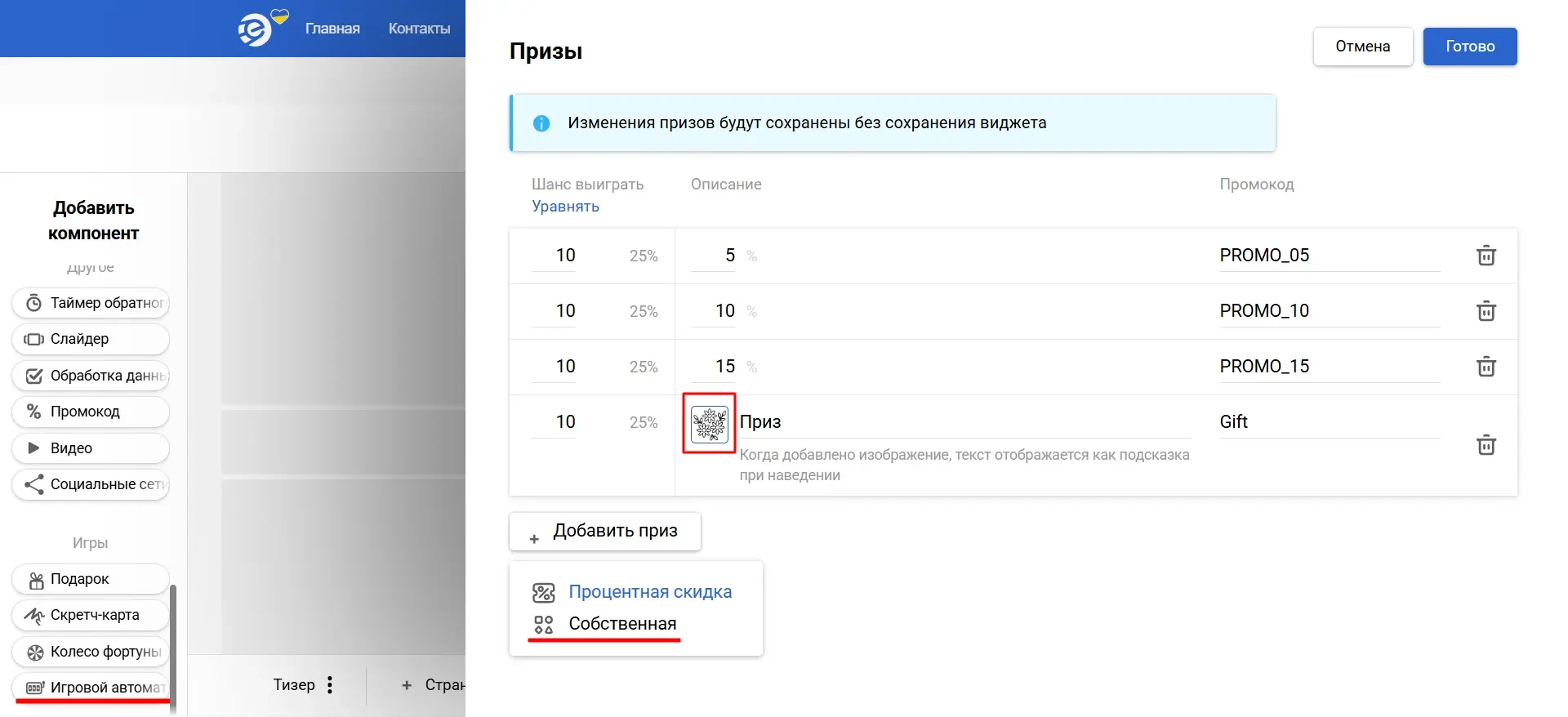This screenshot has height=717, width=1568.
Task: Delete the PROMO_05 prize row
Action: (x=1486, y=255)
